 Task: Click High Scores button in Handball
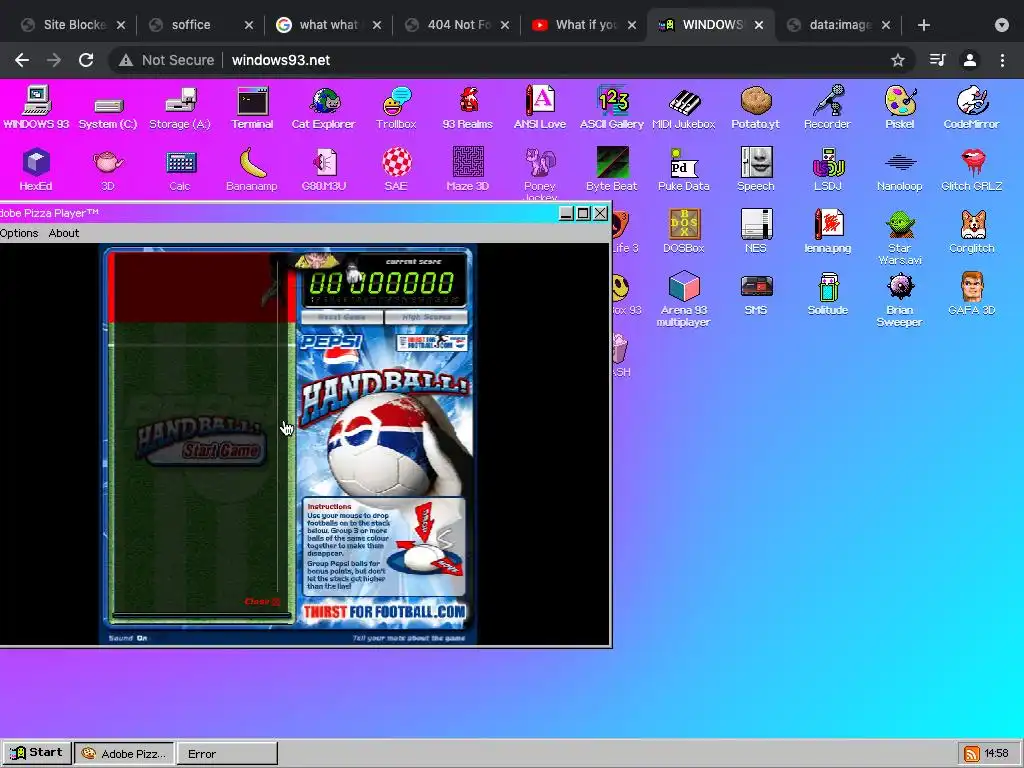pyautogui.click(x=426, y=317)
